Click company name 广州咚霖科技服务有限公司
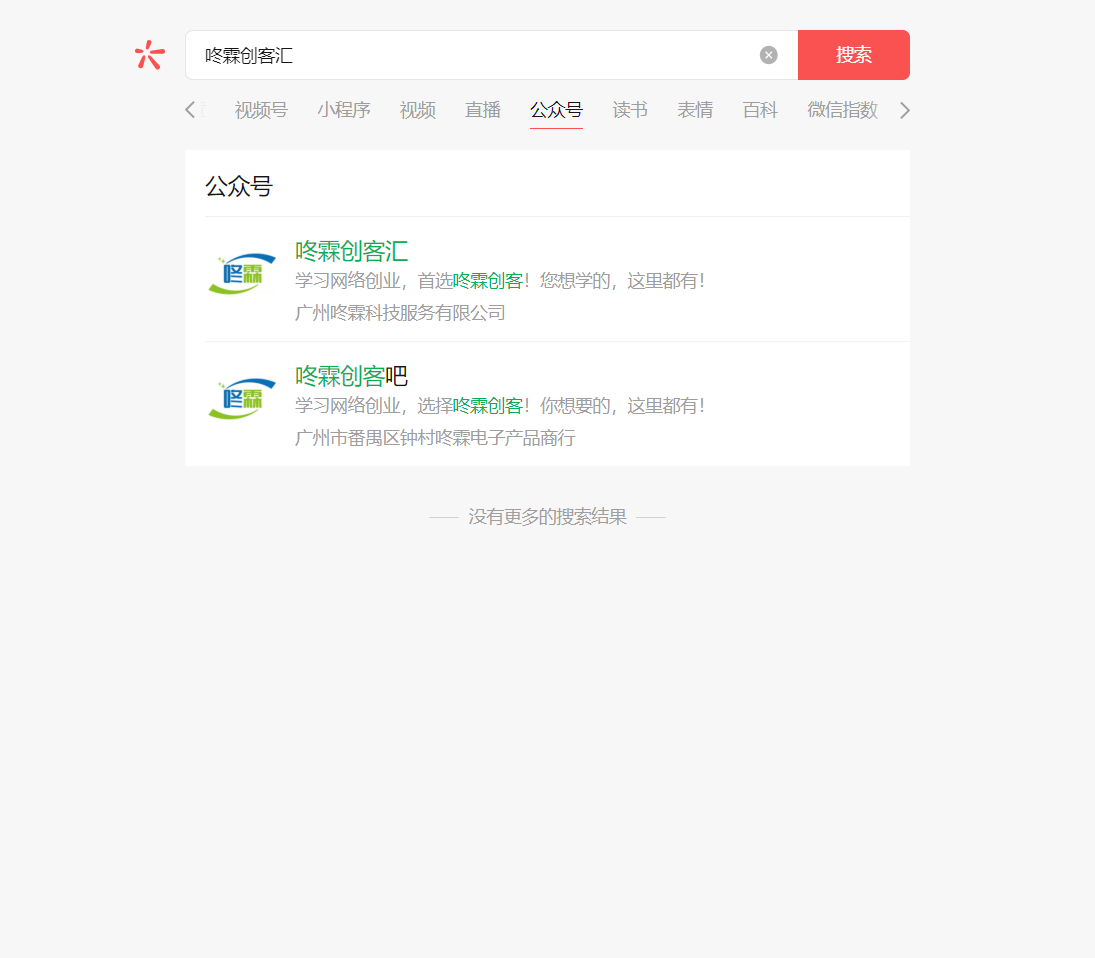This screenshot has height=958, width=1095. pyautogui.click(x=400, y=313)
